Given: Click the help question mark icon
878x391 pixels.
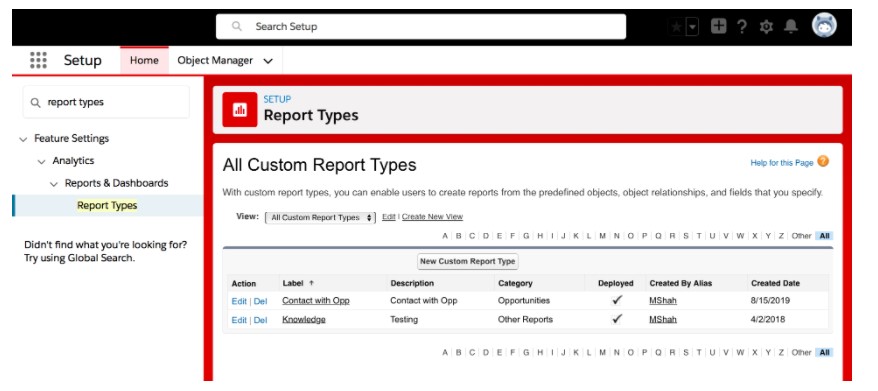Looking at the screenshot, I should click(742, 26).
